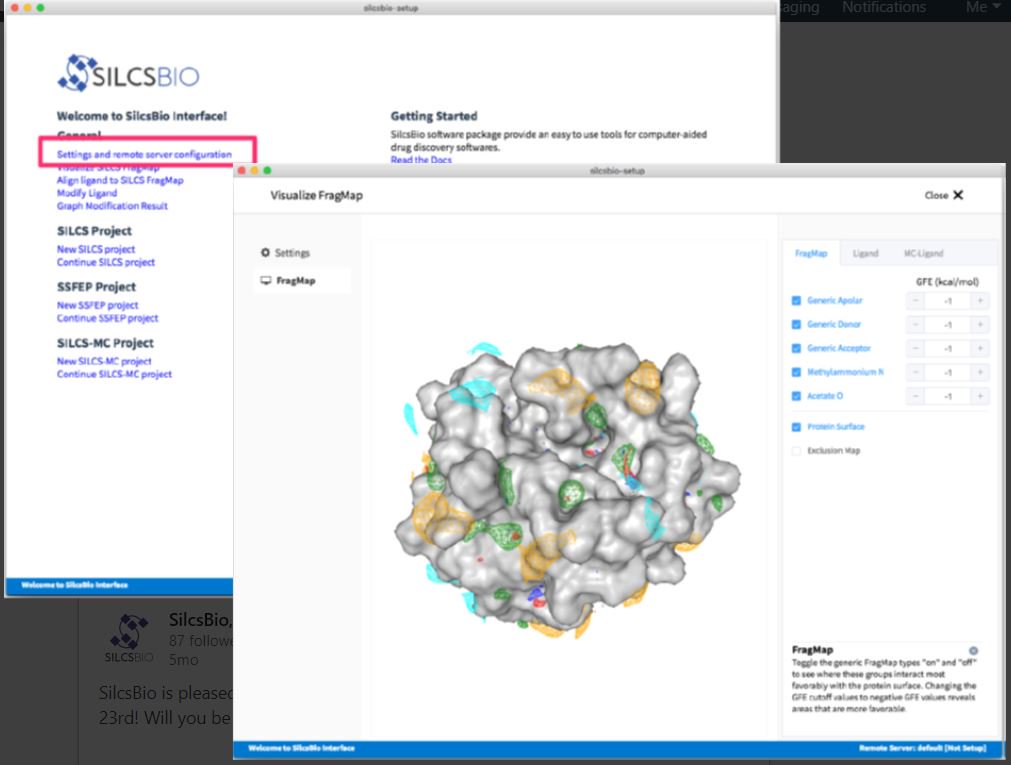Click Generic Donor GFE value field

pos(947,324)
